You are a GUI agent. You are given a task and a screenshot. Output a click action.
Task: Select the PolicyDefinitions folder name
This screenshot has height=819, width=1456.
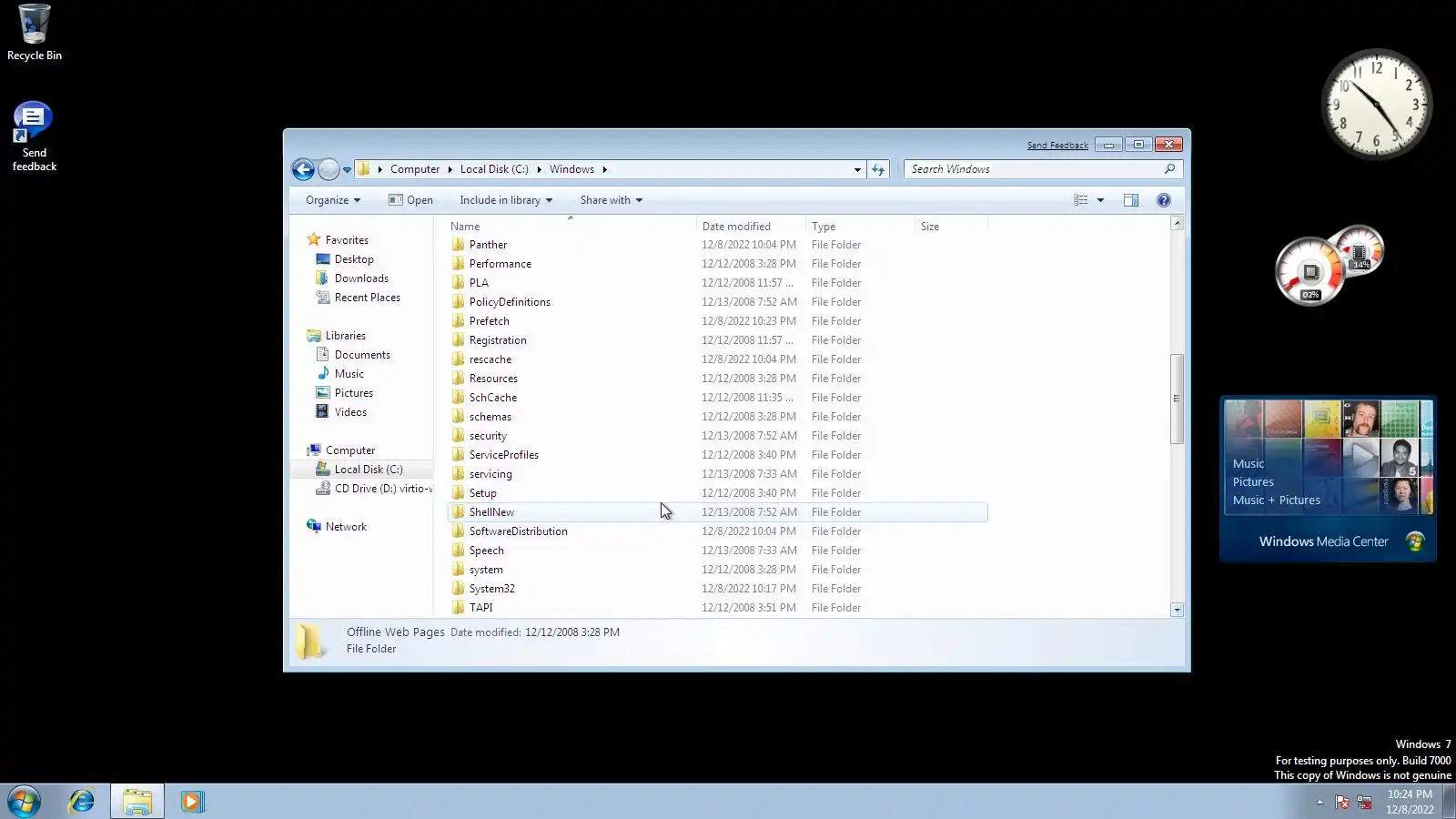(510, 302)
